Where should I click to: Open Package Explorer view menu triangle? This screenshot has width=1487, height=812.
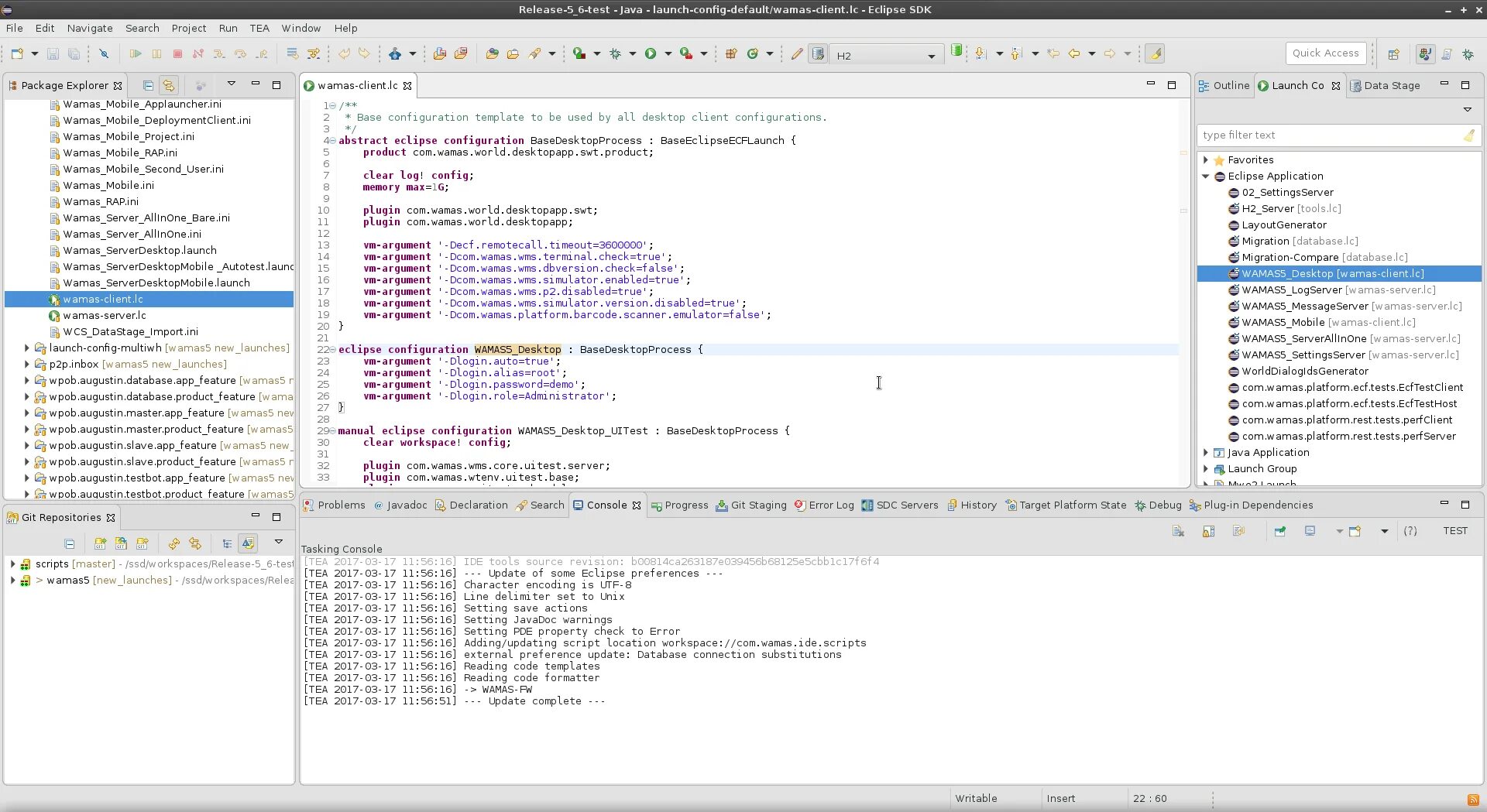231,84
